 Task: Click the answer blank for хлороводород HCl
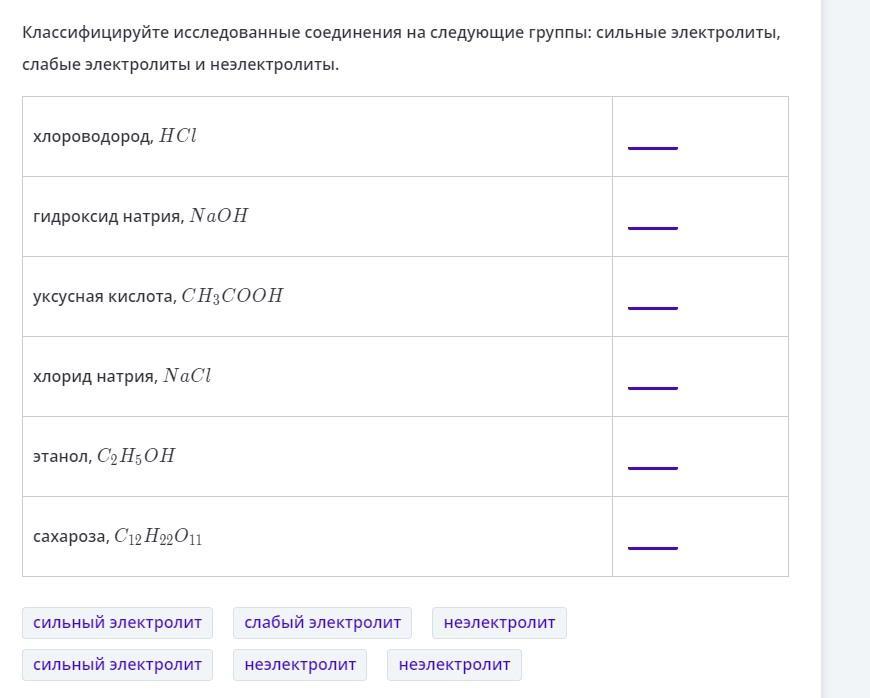click(653, 140)
